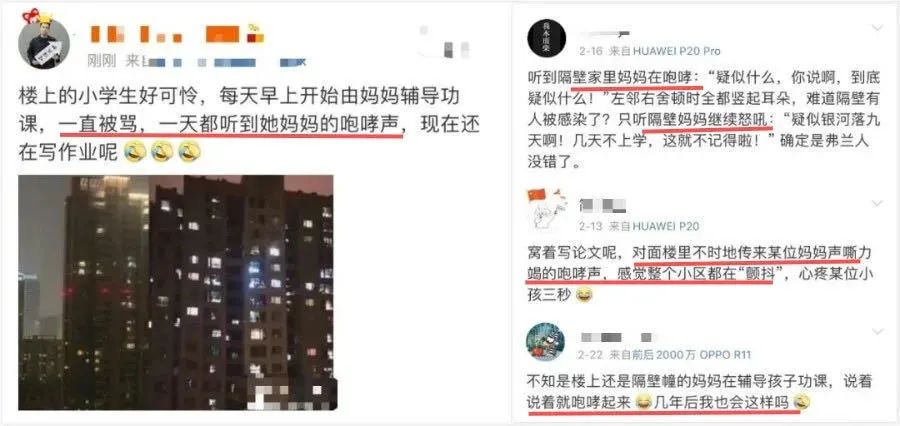Open the poster's avatar with crown

tap(44, 44)
